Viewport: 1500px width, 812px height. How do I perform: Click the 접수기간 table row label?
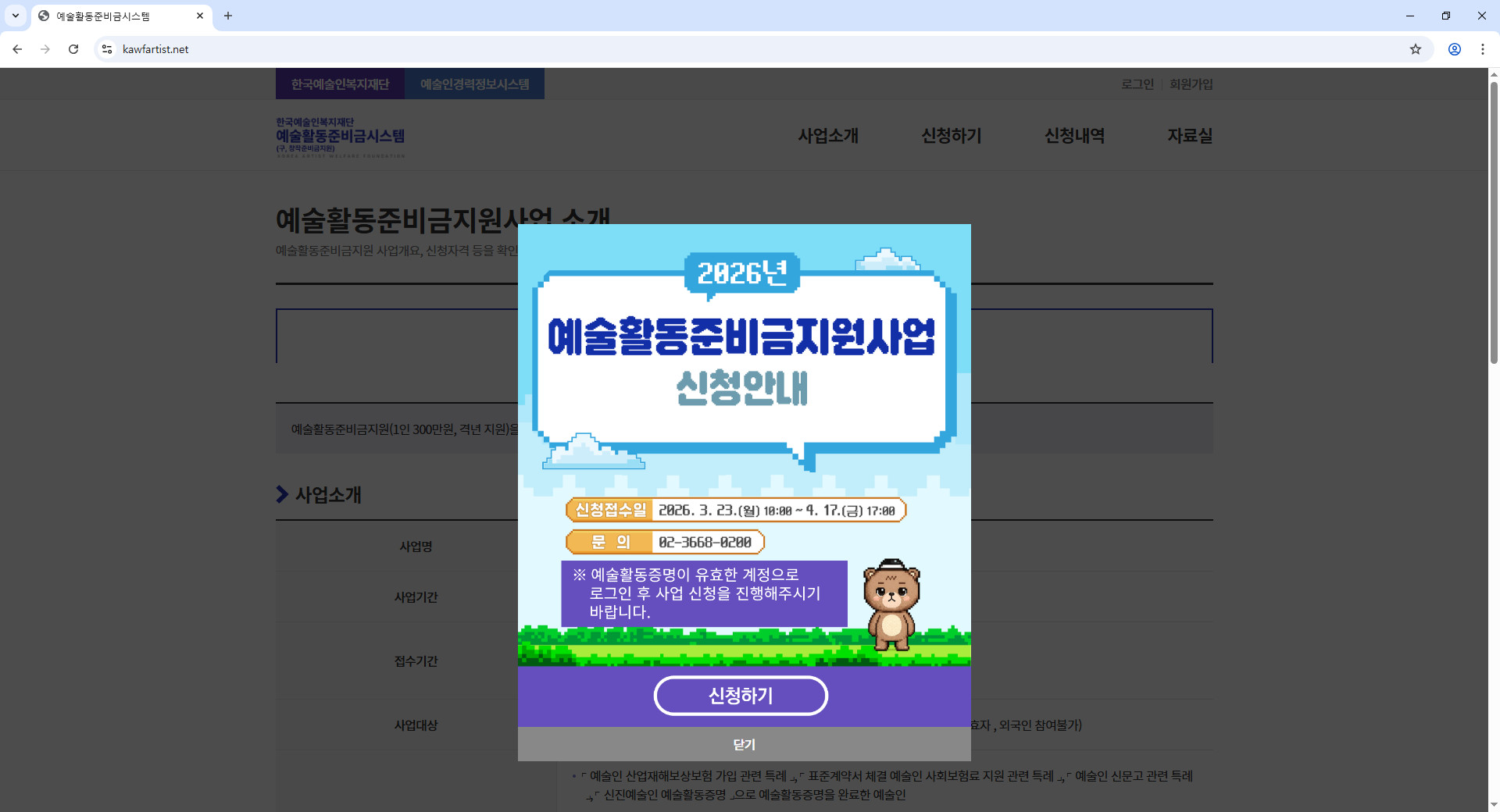(x=416, y=661)
